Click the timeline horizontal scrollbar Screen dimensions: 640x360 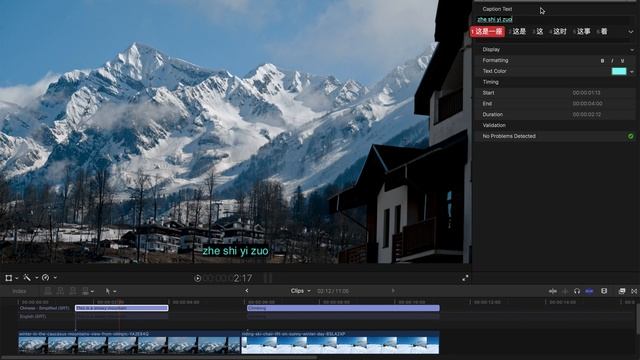click(159, 358)
